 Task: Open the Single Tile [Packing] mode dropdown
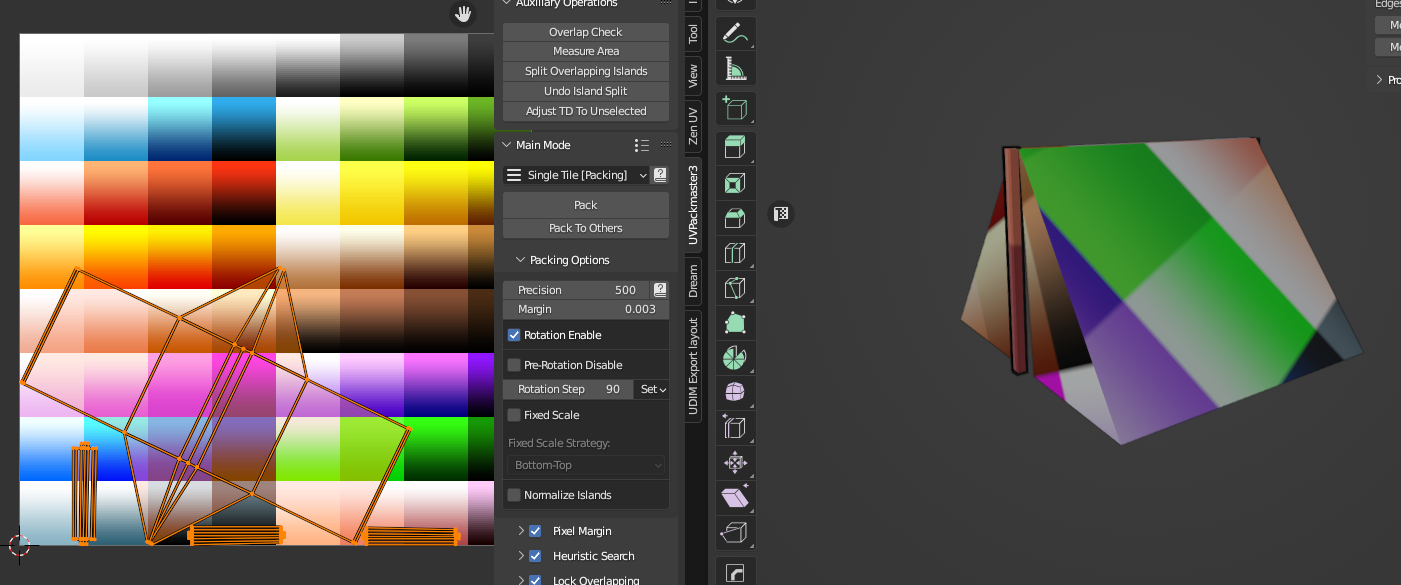coord(576,175)
